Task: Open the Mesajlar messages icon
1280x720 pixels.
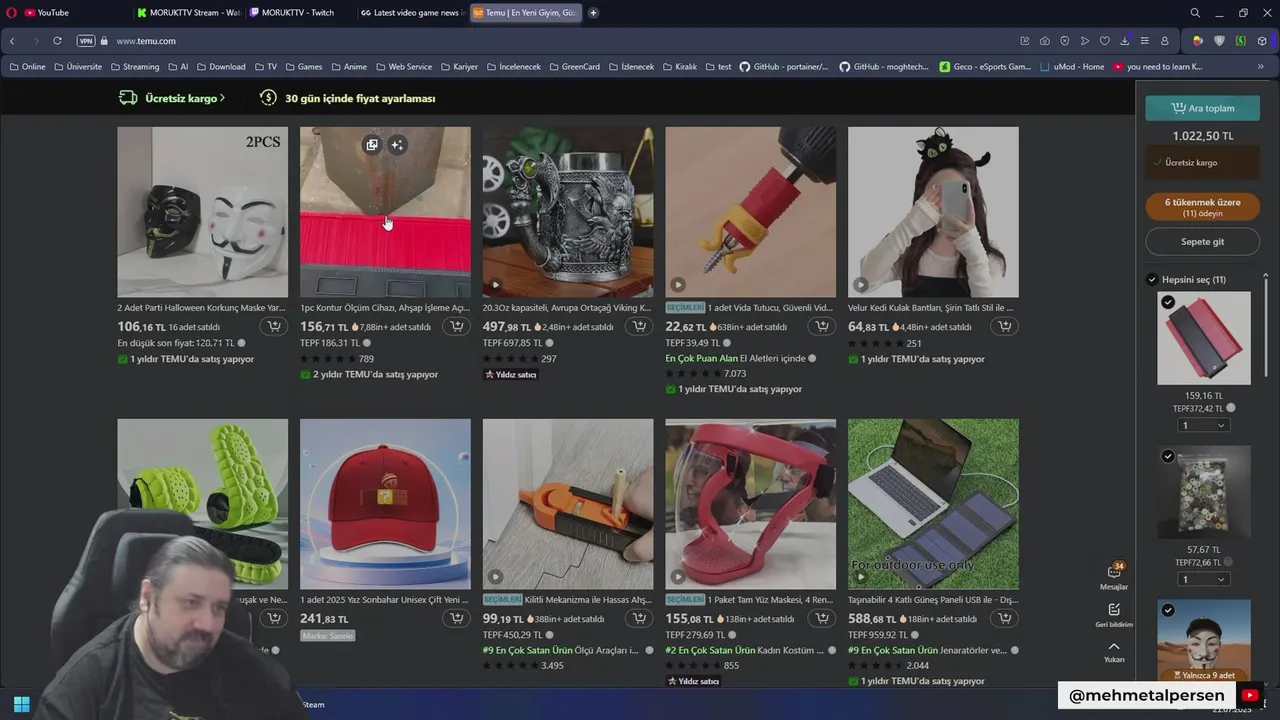Action: 1114,576
